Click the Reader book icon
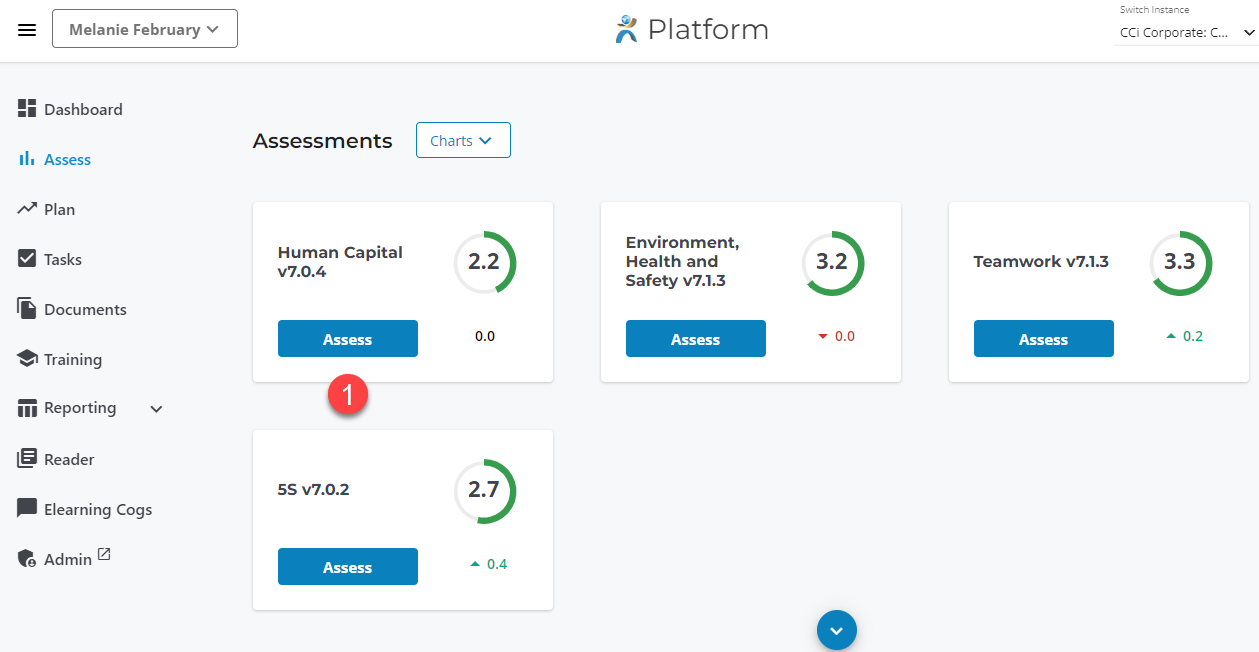The width and height of the screenshot is (1259, 652). point(27,459)
